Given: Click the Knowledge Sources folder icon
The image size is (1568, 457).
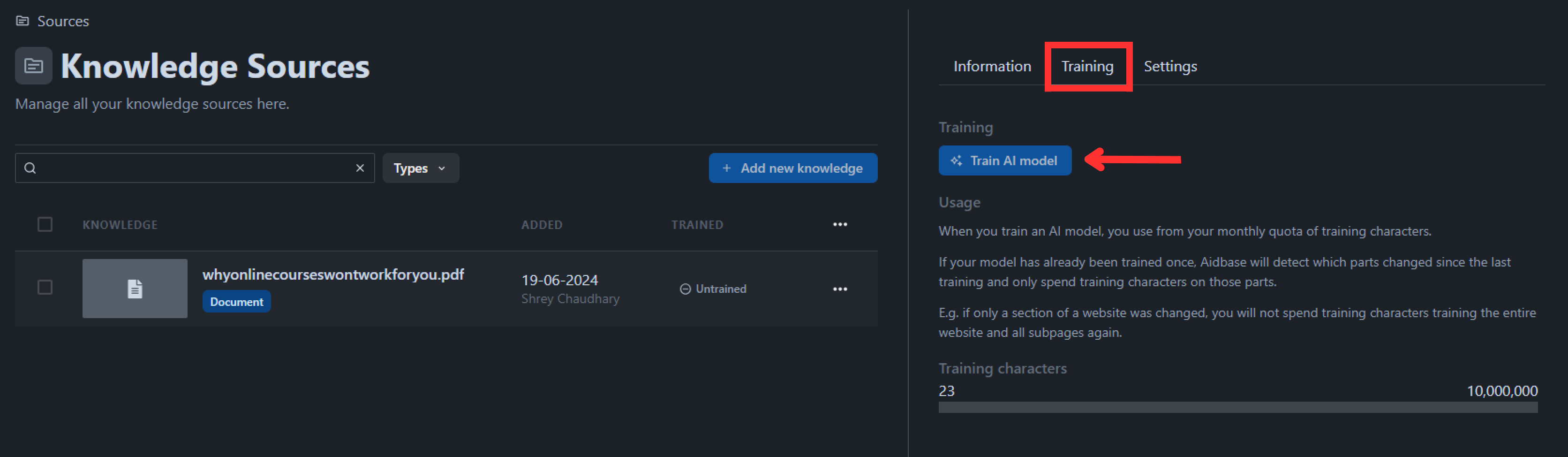Looking at the screenshot, I should (x=33, y=65).
